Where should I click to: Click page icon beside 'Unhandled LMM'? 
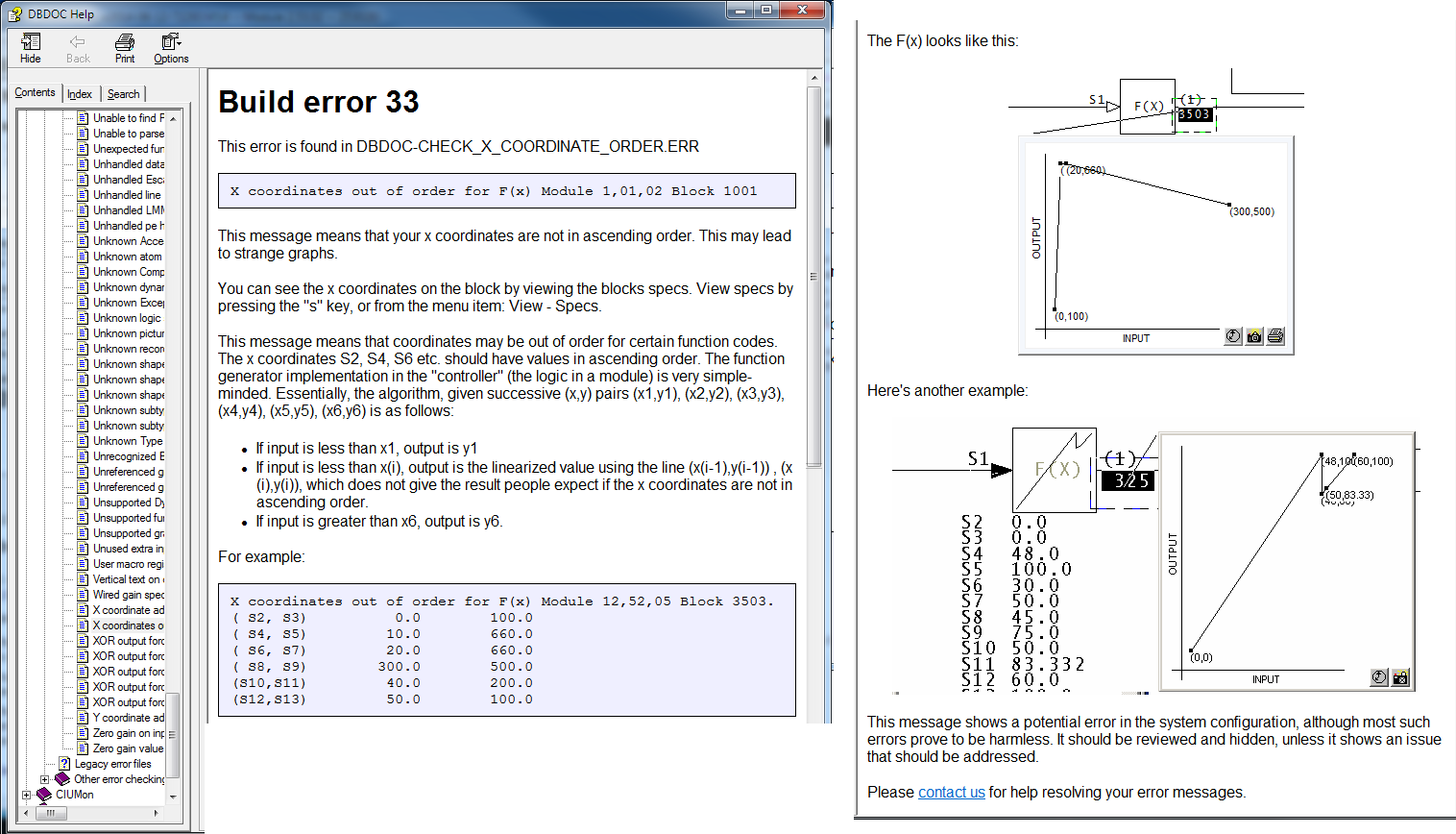pos(83,210)
